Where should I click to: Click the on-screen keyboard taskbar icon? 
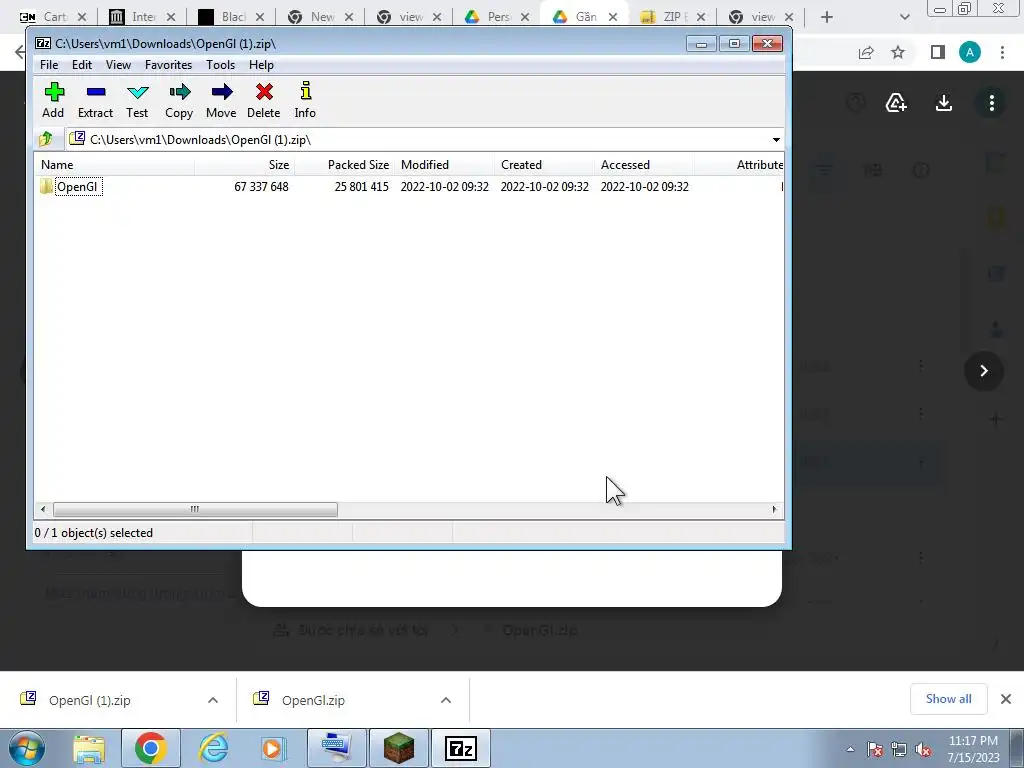pyautogui.click(x=336, y=748)
